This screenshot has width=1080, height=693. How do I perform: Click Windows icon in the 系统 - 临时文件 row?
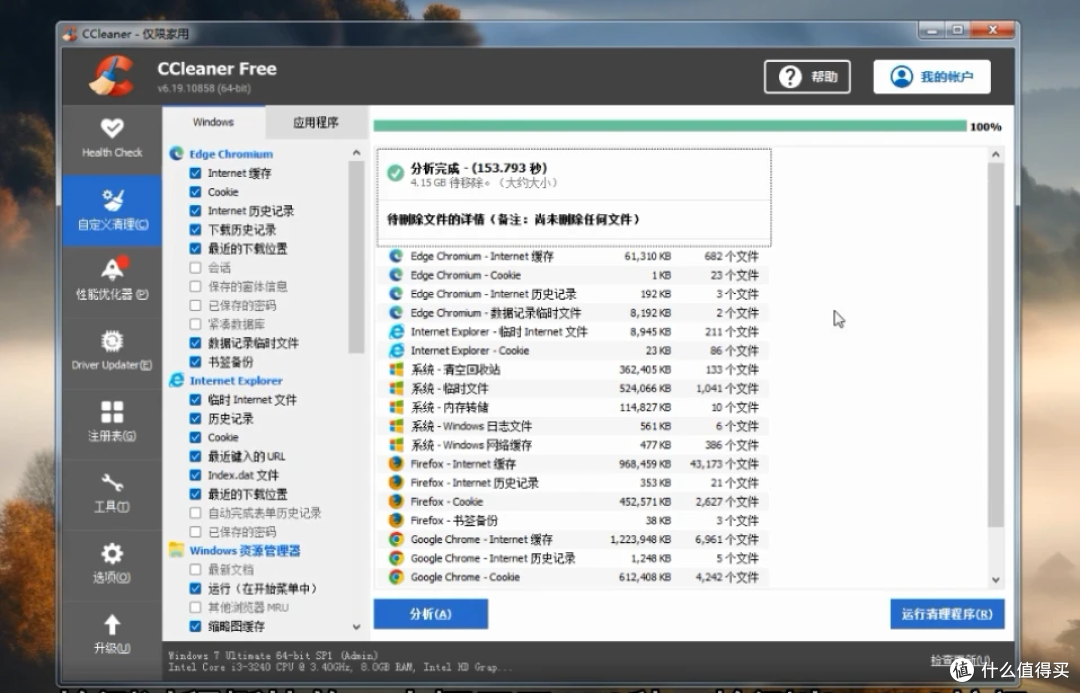[396, 389]
